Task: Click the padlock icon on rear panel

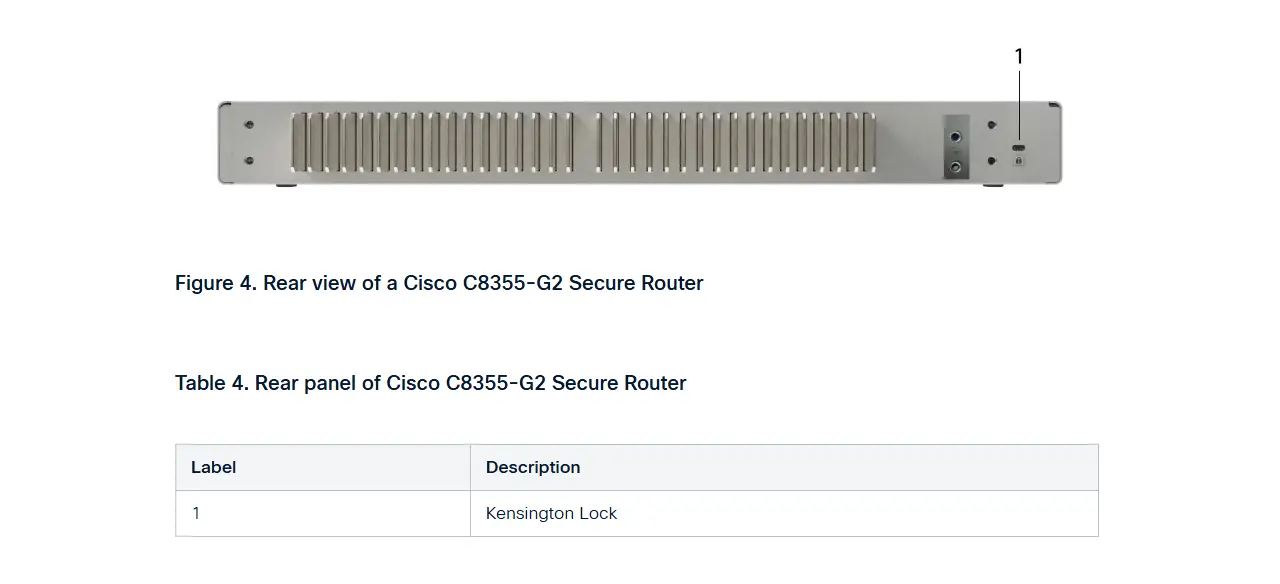Action: click(x=1018, y=160)
